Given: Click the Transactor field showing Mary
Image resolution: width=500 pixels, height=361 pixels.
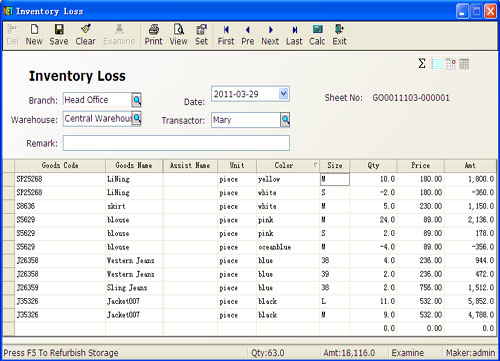Looking at the screenshot, I should point(246,120).
